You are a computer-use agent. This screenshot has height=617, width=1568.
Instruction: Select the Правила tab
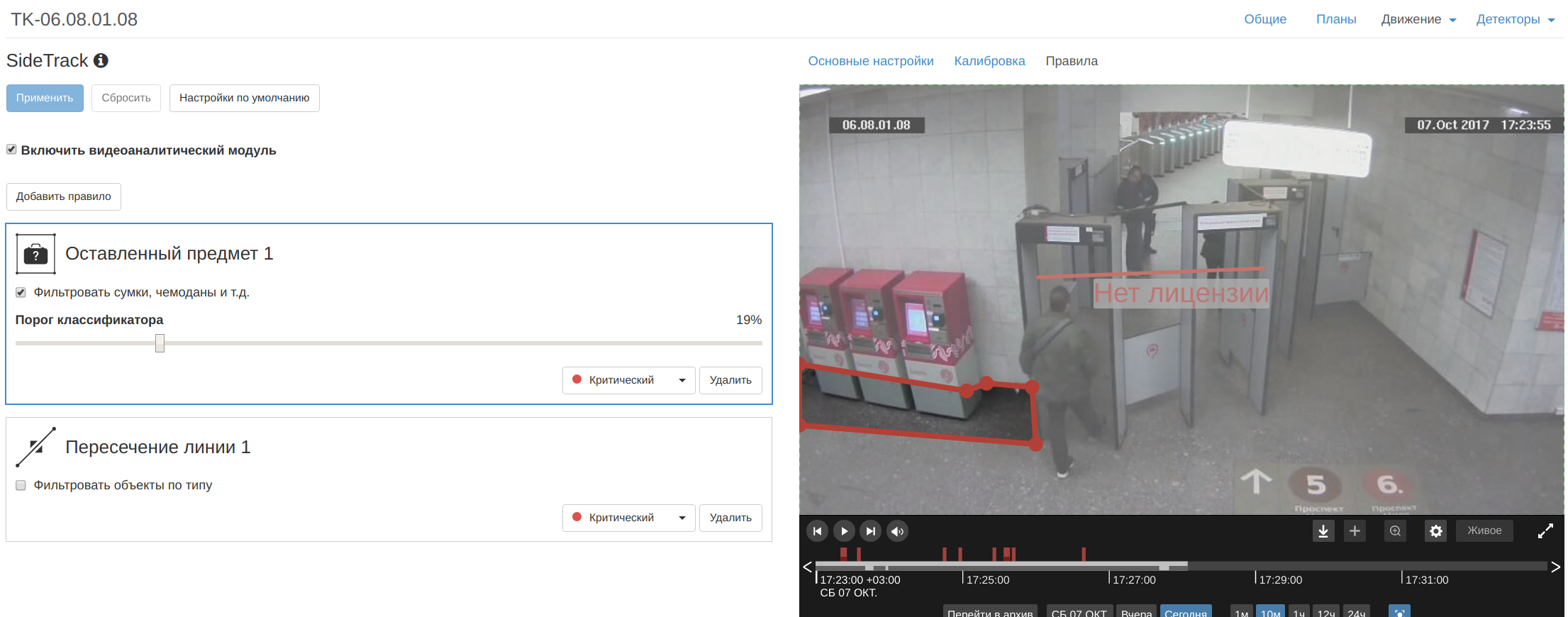tap(1072, 61)
